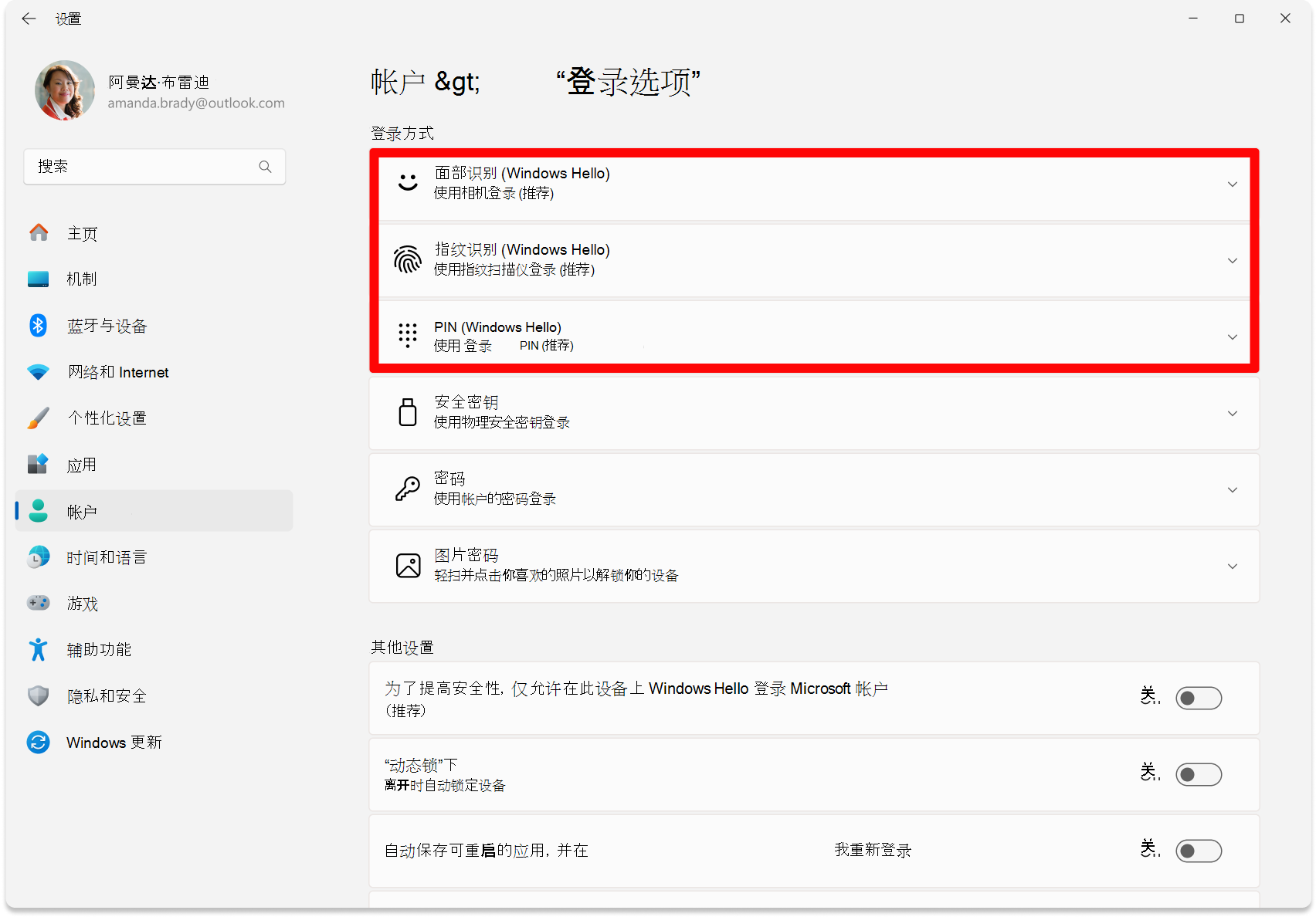Click the PIN keypad dots icon
1316x917 pixels.
tap(408, 336)
